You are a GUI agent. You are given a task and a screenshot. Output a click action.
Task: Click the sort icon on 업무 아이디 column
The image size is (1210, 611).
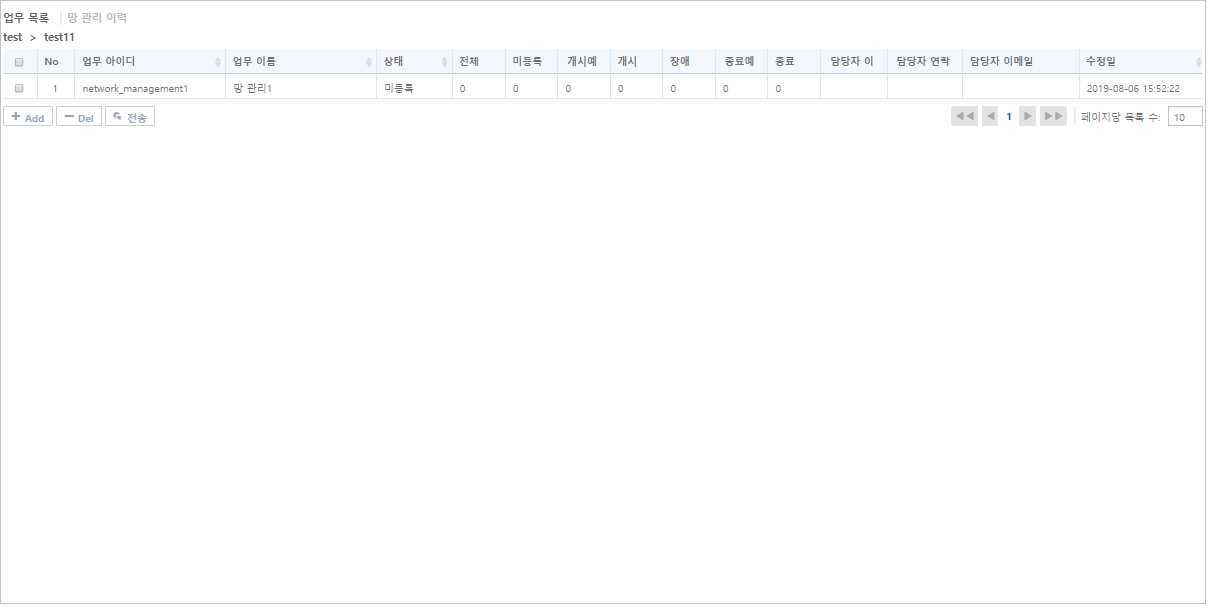(220, 61)
